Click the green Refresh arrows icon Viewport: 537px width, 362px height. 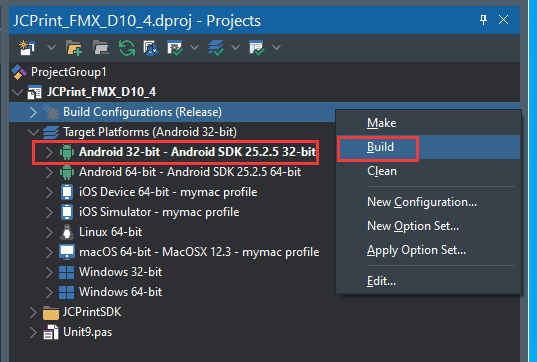127,47
